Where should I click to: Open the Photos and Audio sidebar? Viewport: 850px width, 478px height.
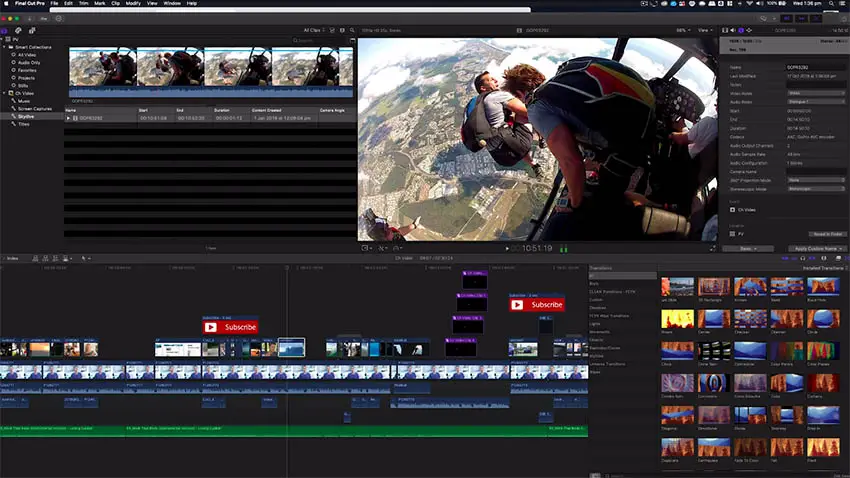(x=18, y=30)
